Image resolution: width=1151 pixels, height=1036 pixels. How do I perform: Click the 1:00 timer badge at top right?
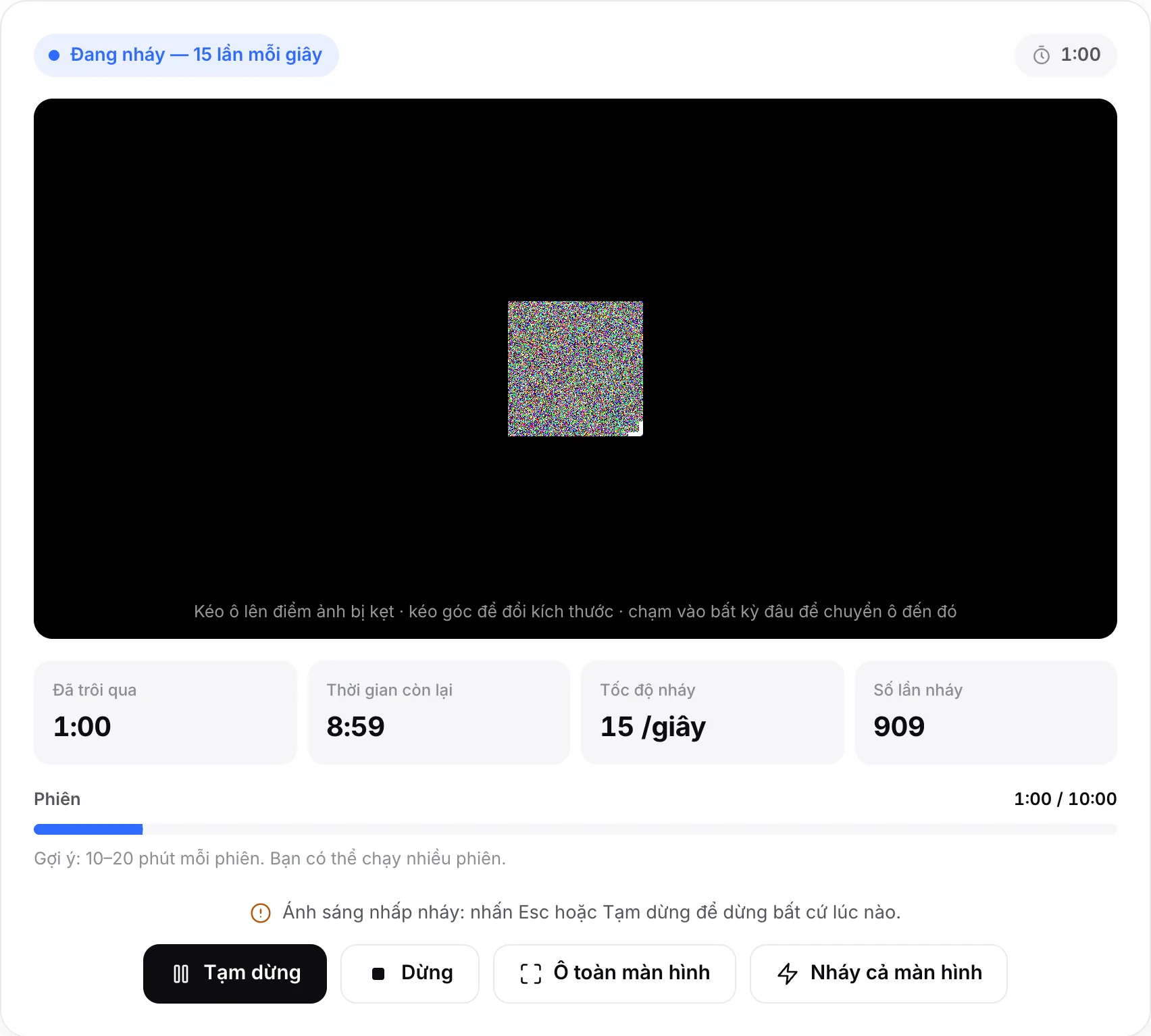[x=1066, y=55]
